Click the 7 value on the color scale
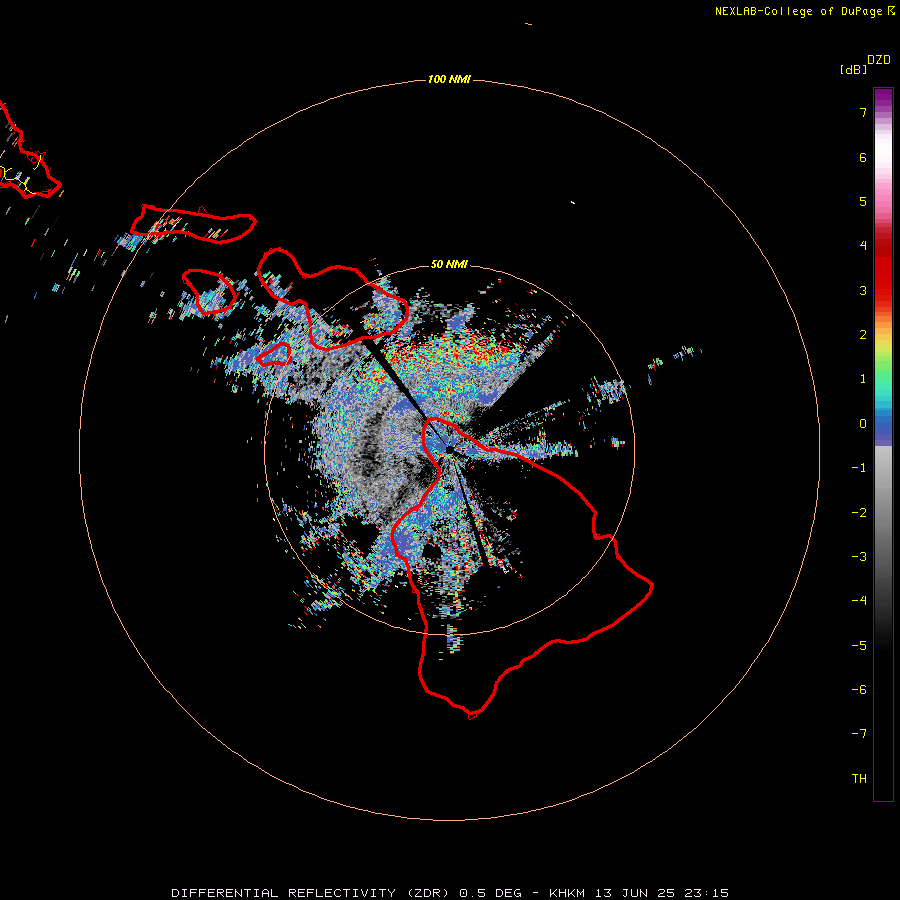This screenshot has width=900, height=900. point(863,112)
